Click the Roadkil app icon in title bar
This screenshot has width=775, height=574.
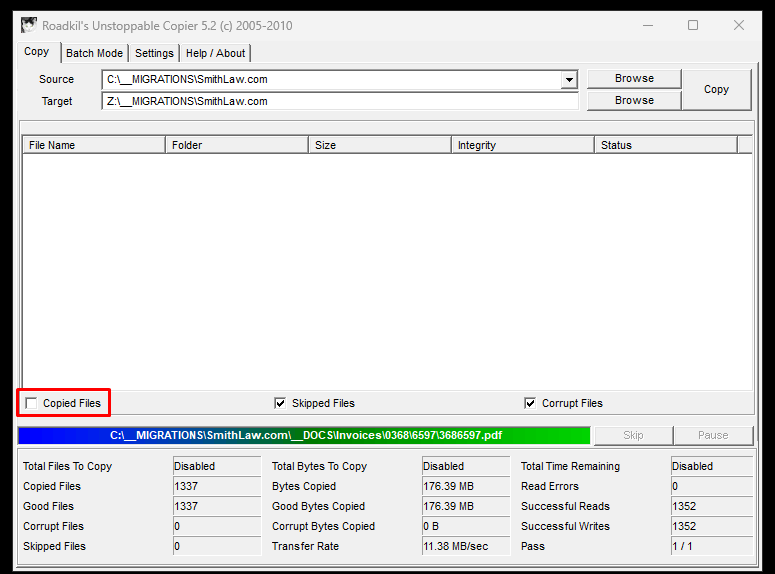tap(29, 26)
